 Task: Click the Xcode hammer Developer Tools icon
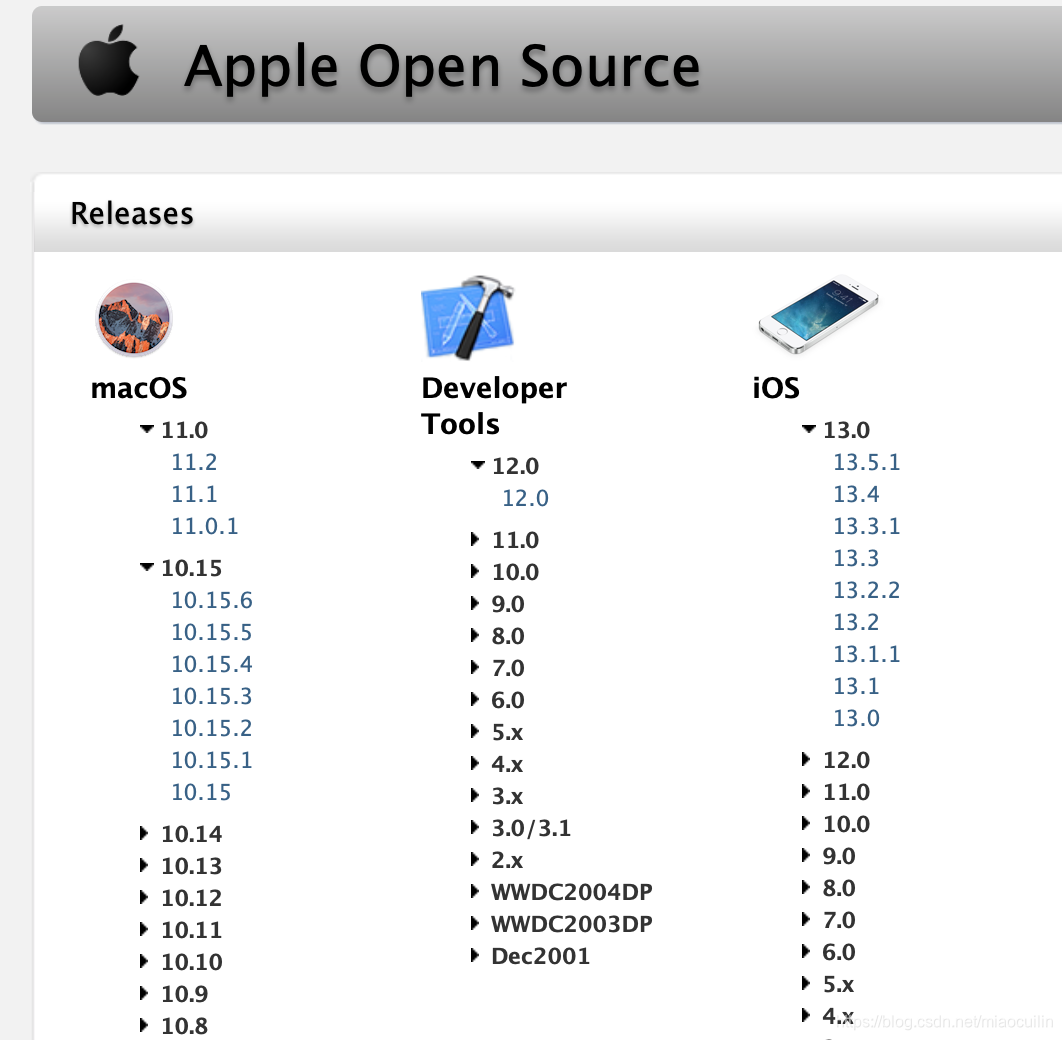(x=468, y=317)
